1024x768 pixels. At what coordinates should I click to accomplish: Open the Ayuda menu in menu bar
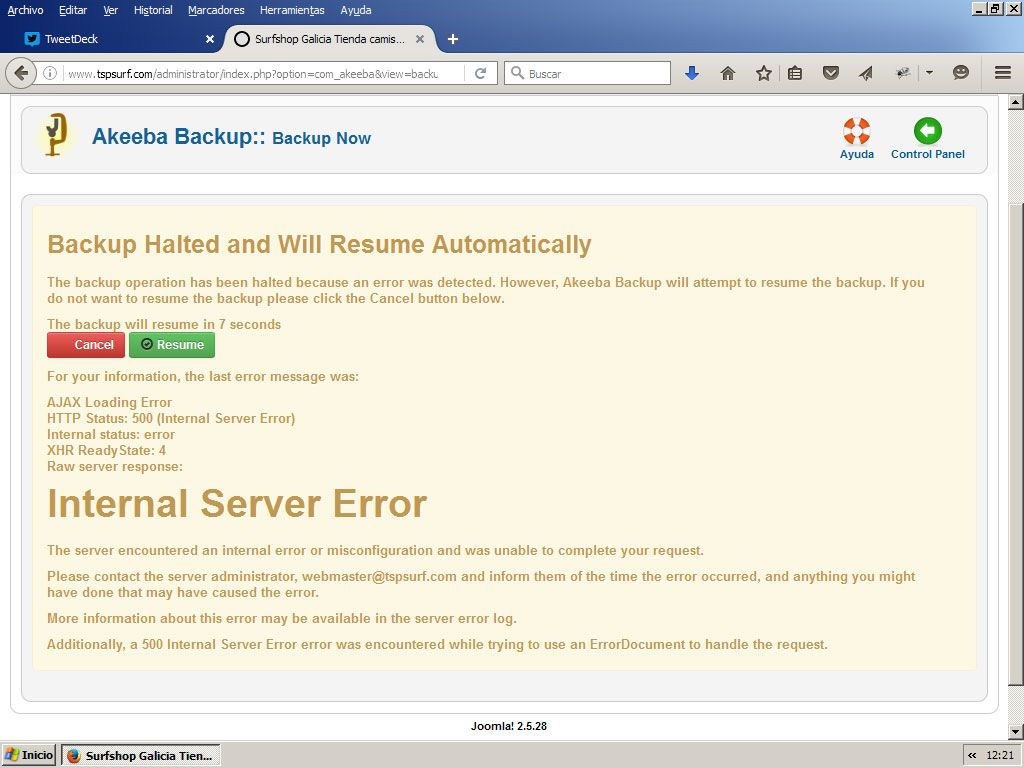click(356, 10)
